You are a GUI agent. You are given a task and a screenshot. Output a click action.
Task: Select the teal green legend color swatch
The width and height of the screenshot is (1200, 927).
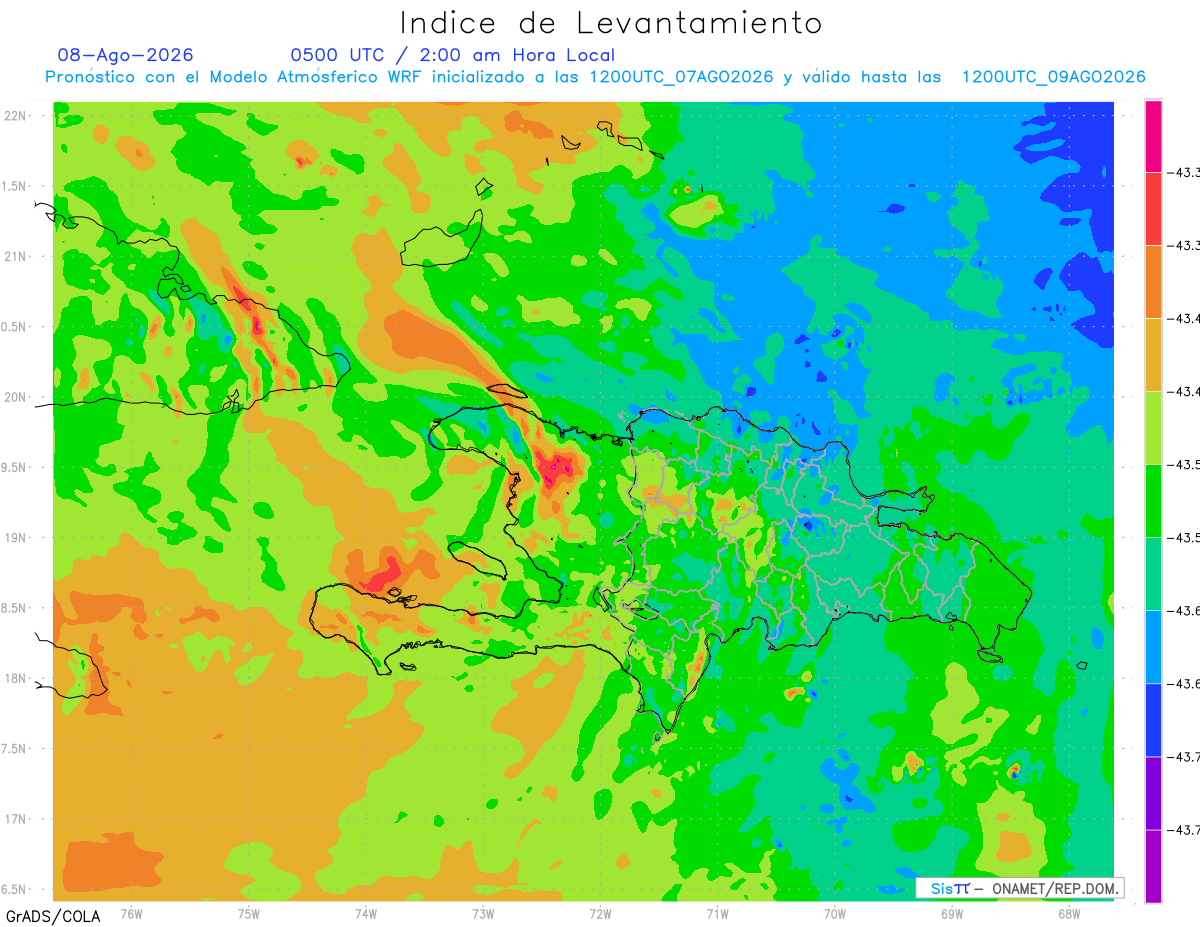tap(1153, 574)
